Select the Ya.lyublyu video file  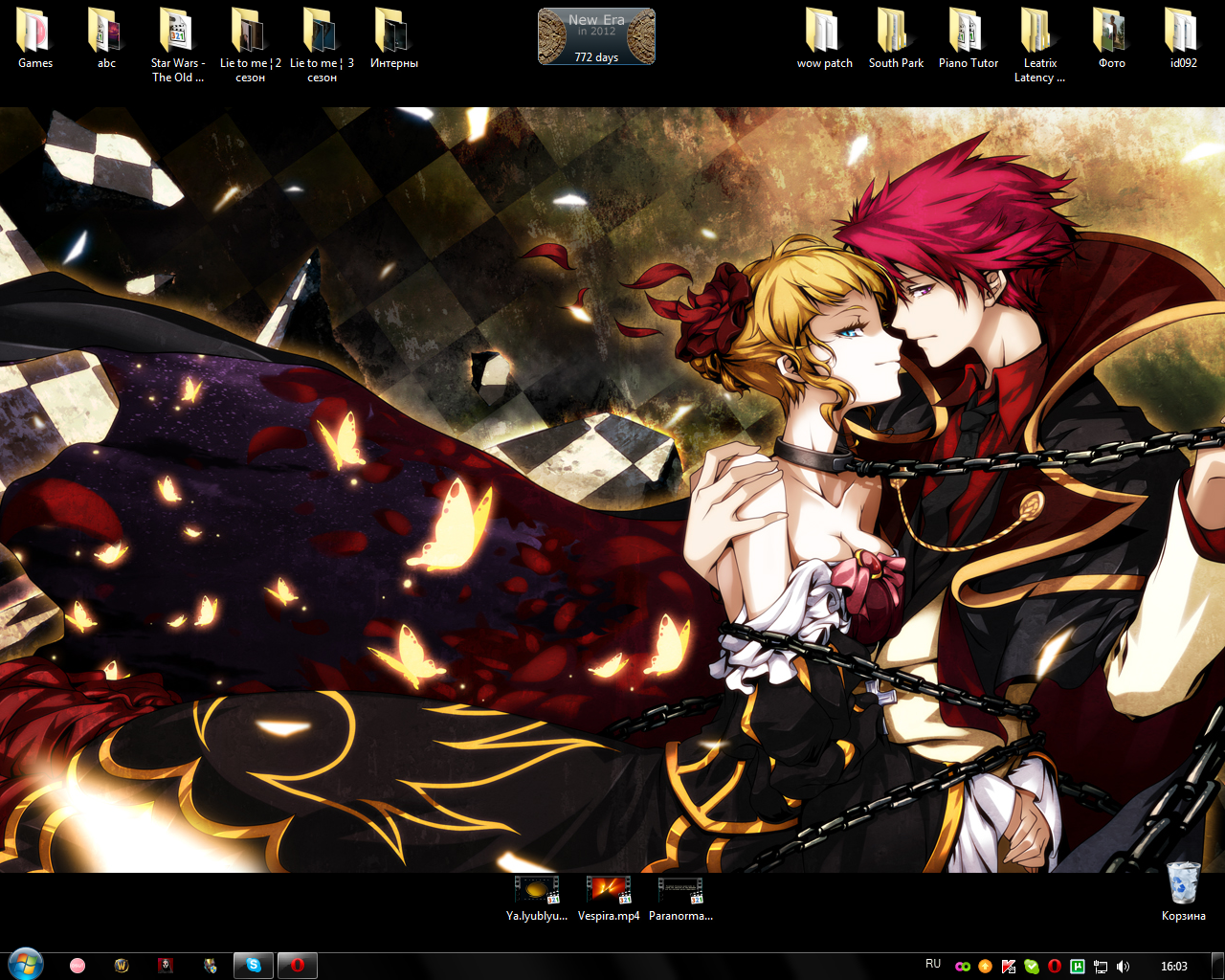tap(537, 899)
